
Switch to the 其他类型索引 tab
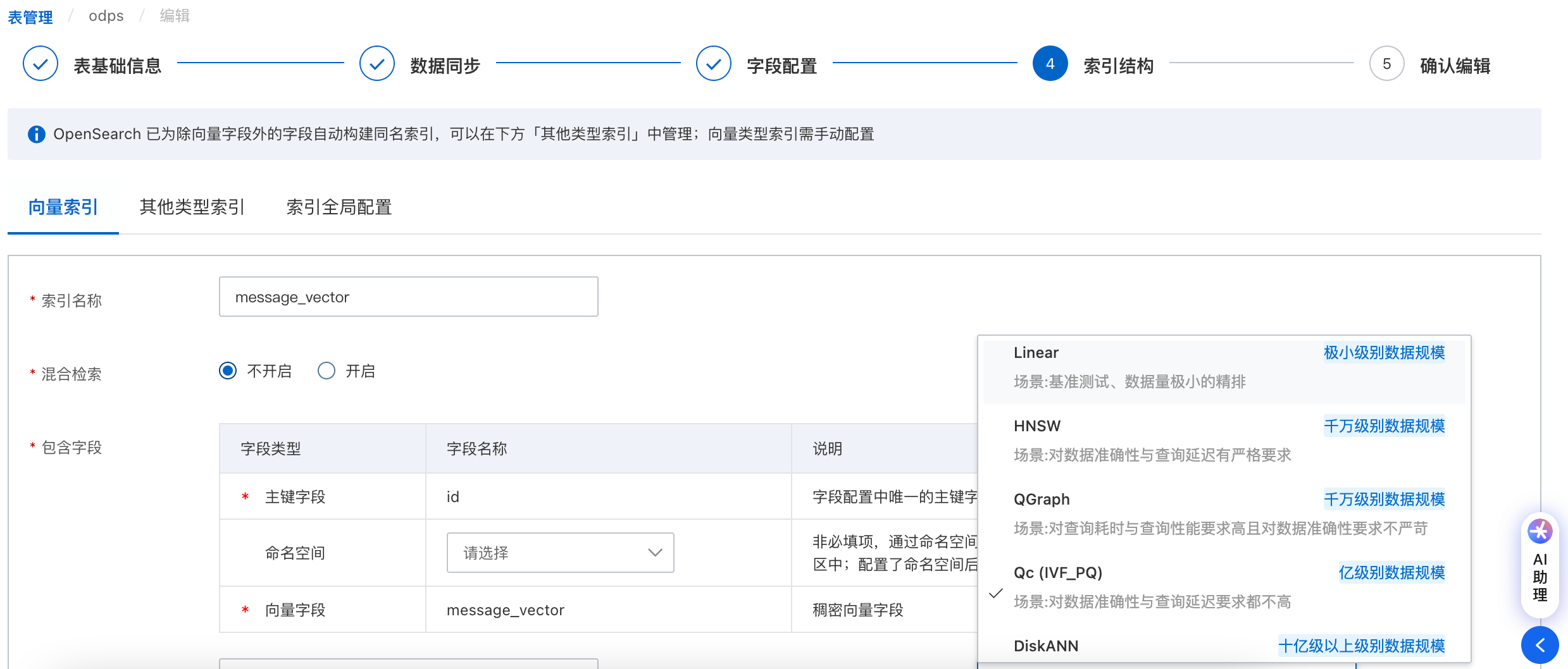click(192, 207)
